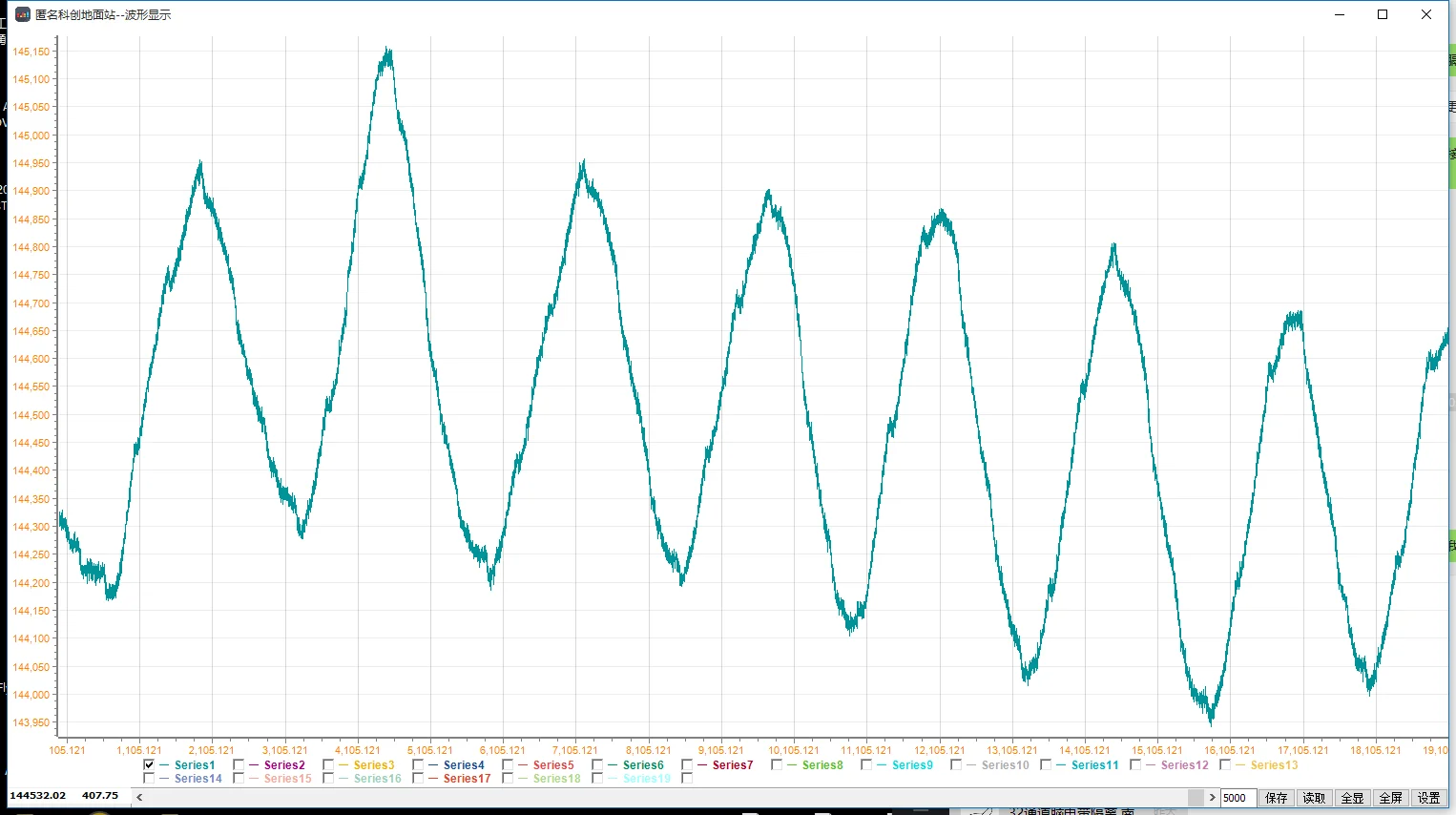Viewport: 1456px width, 815px height.
Task: Turn on the Series10 checkbox
Action: [956, 765]
